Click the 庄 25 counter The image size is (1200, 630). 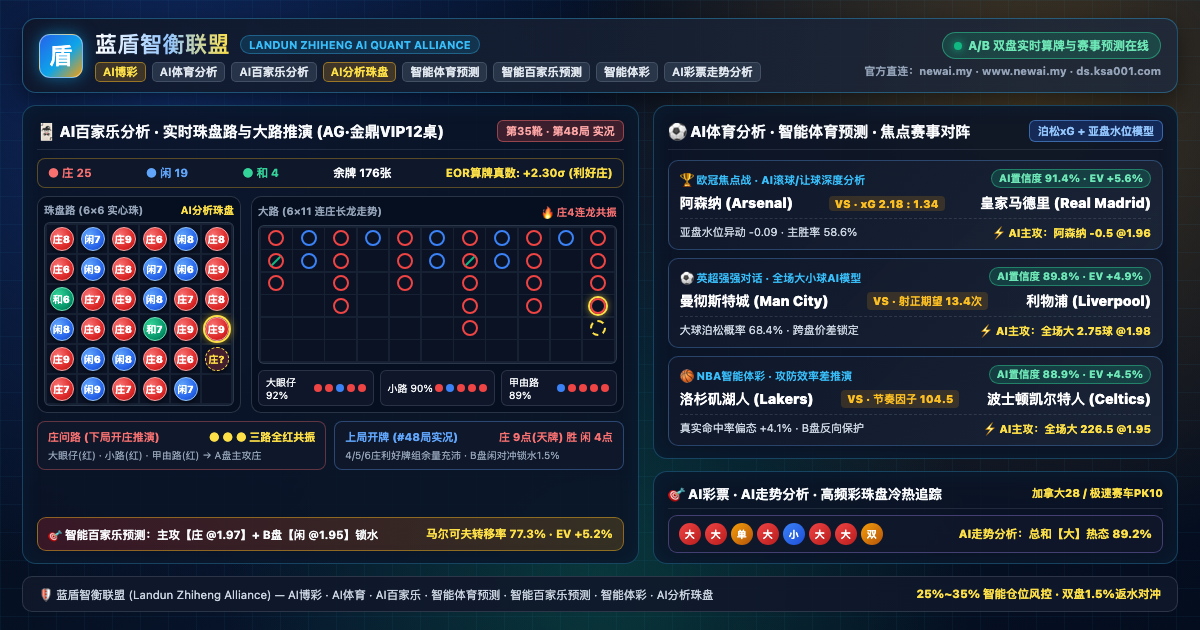[x=70, y=173]
